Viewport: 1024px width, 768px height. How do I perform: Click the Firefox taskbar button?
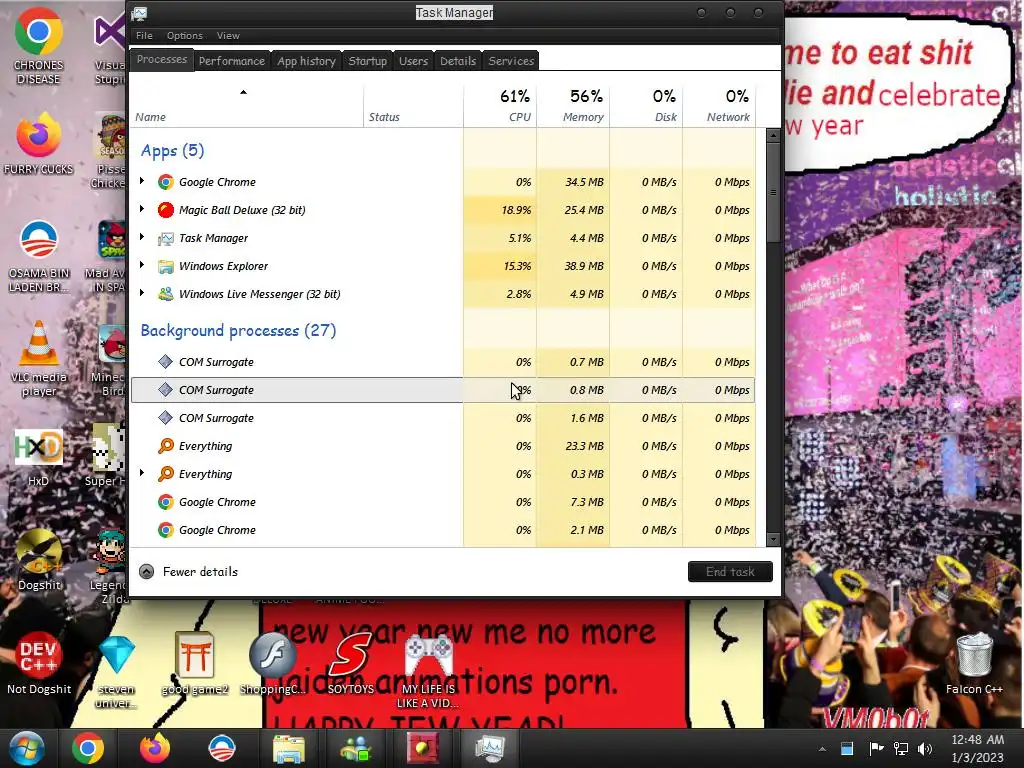[x=155, y=748]
